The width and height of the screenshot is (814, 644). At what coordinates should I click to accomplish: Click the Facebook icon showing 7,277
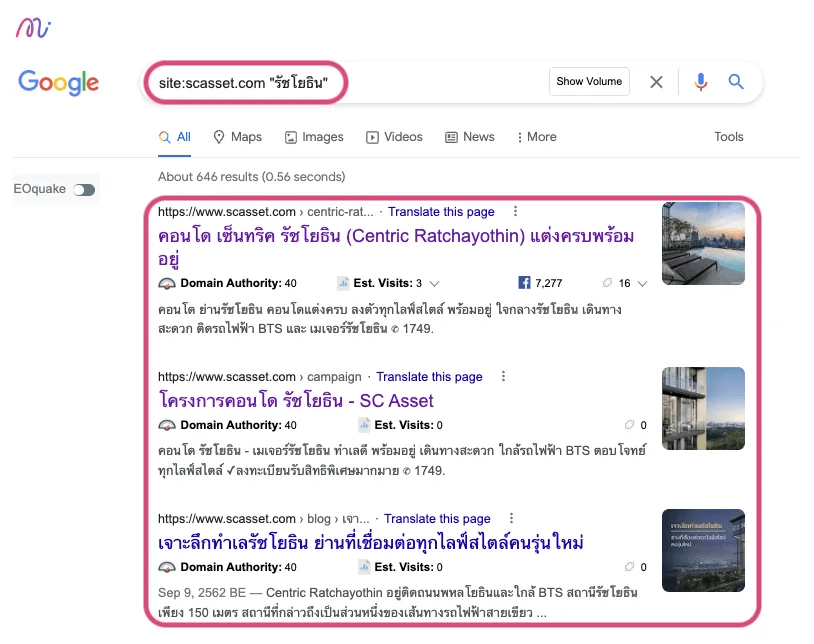[x=524, y=283]
